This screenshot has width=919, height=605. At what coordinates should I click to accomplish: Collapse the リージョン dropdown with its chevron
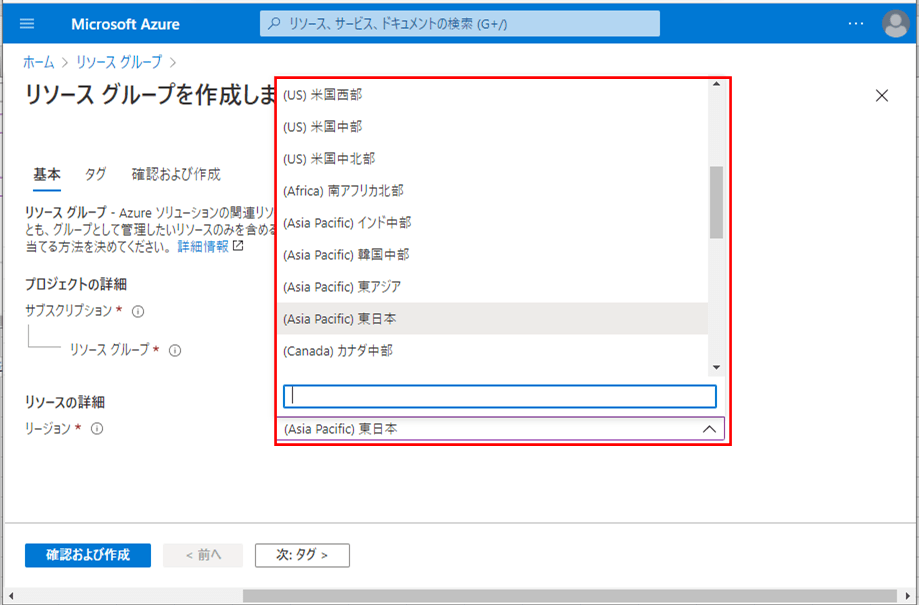pos(708,429)
